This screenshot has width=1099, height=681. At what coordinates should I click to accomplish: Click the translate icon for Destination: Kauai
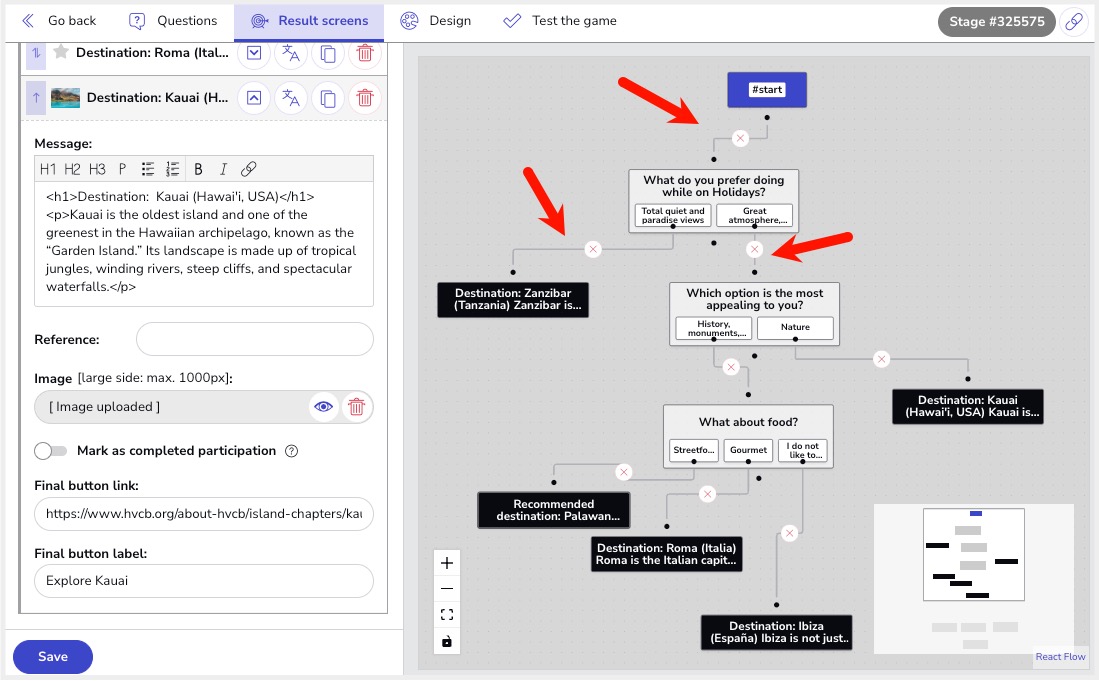(291, 98)
